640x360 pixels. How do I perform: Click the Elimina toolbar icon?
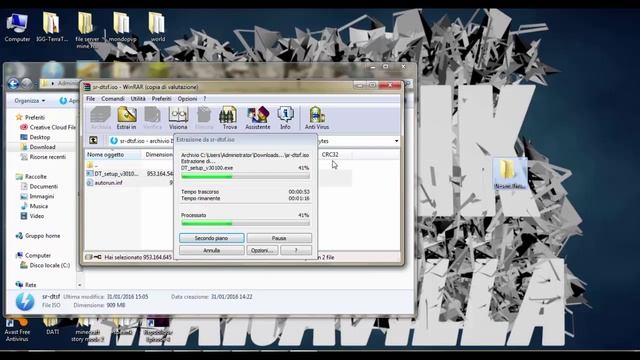(204, 118)
